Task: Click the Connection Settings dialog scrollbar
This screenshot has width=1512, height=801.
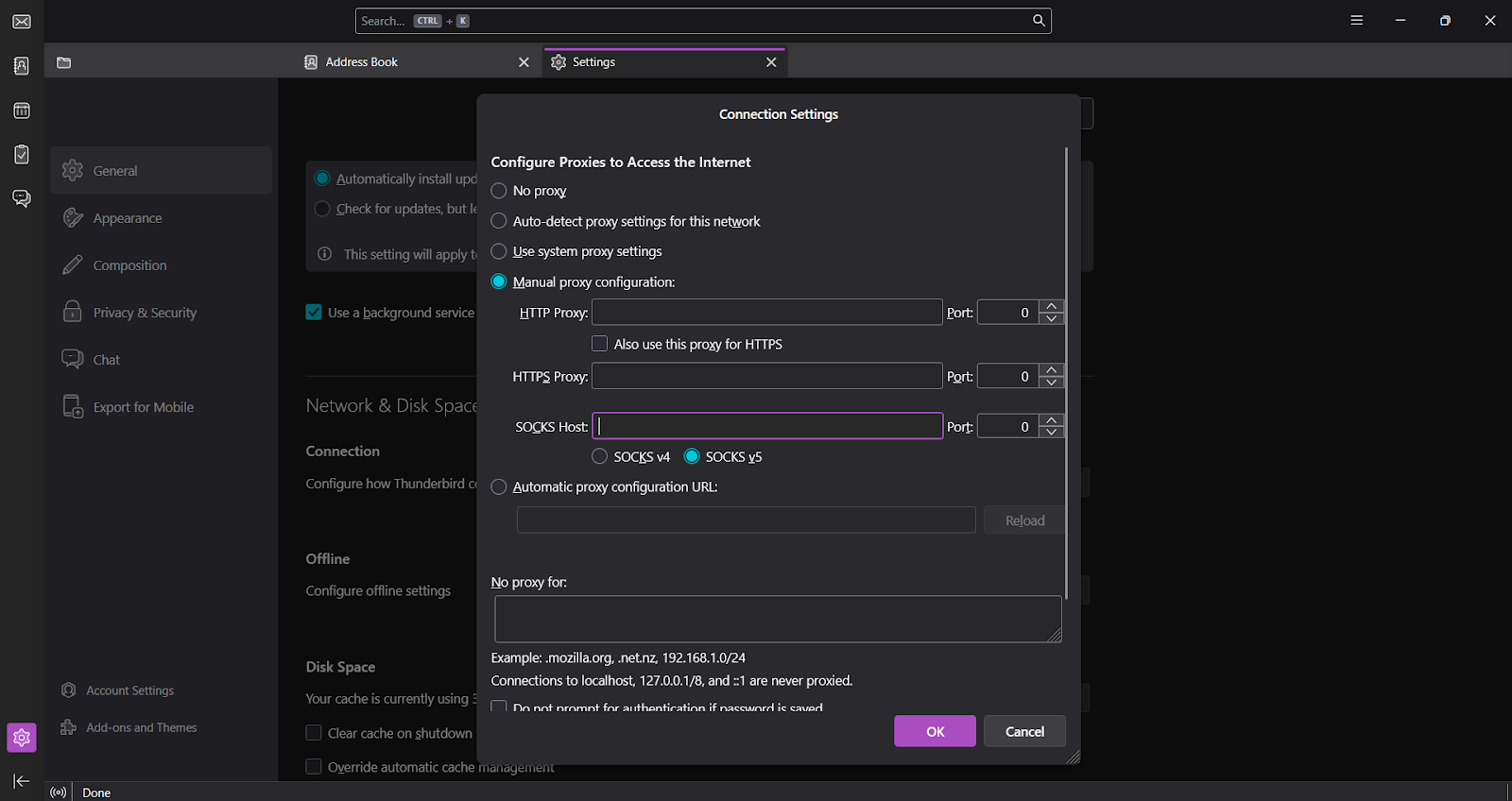Action: pyautogui.click(x=1066, y=373)
